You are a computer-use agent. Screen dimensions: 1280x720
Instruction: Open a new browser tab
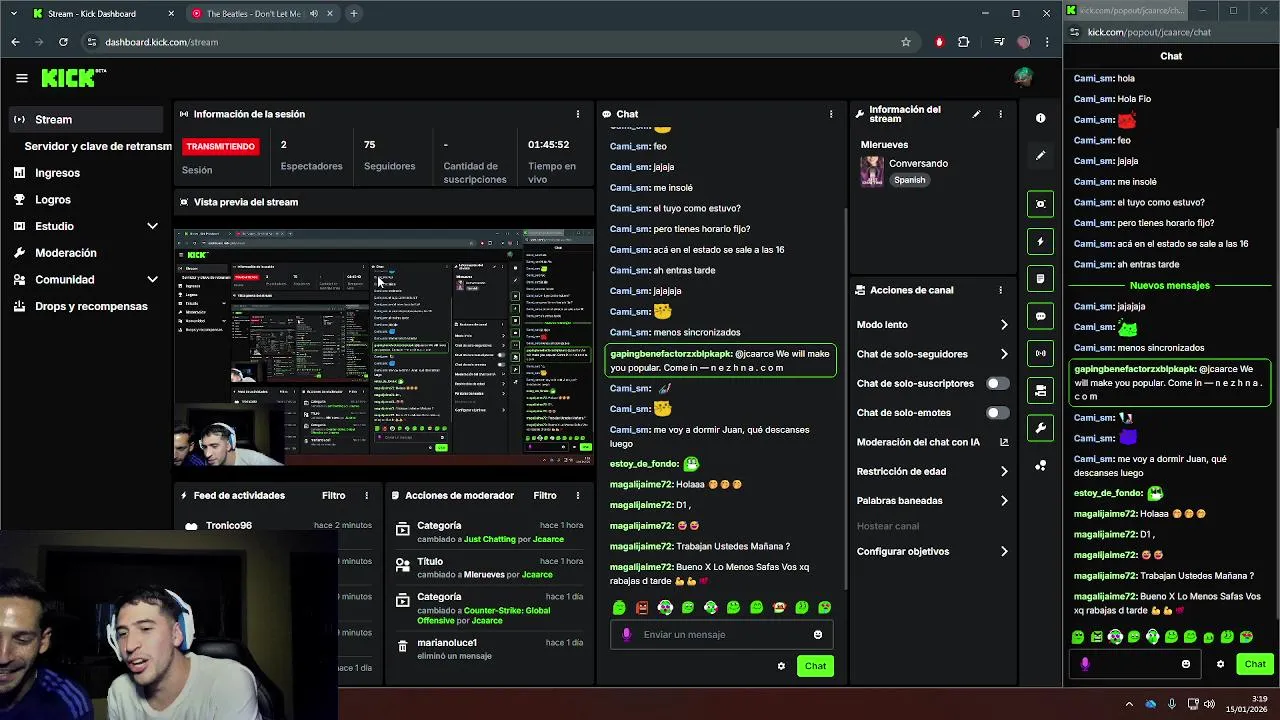353,14
